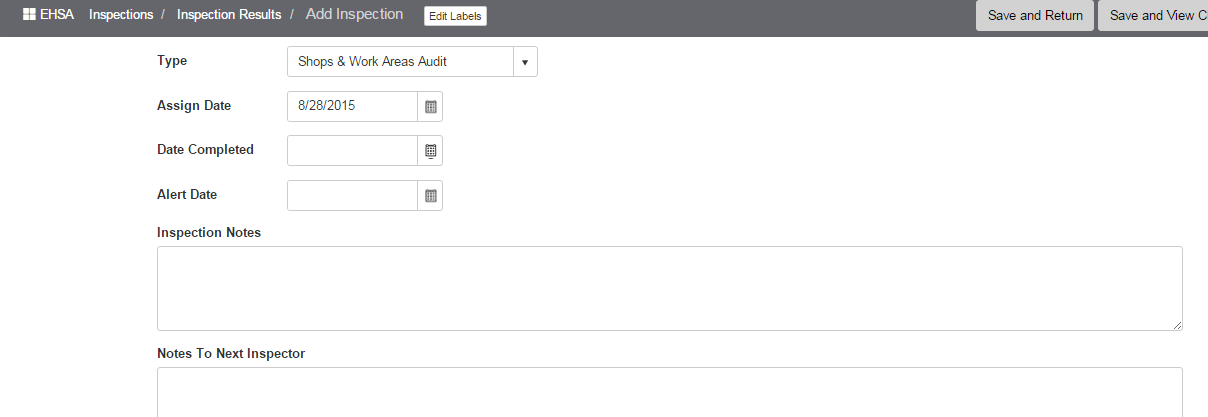Screen dimensions: 1208x417
Task: Select the Shops & Work Areas Audit combo box
Action: coord(412,62)
